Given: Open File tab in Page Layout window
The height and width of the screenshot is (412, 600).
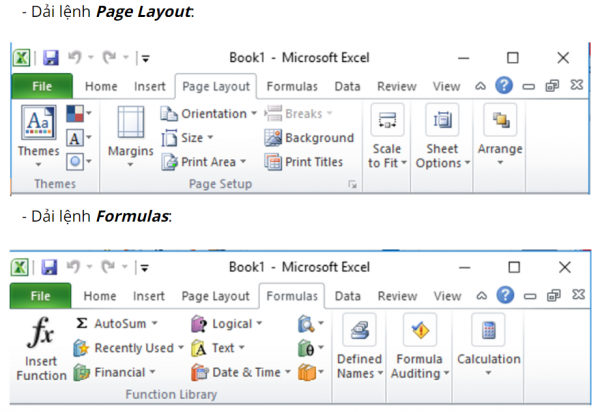Looking at the screenshot, I should [x=42, y=86].
